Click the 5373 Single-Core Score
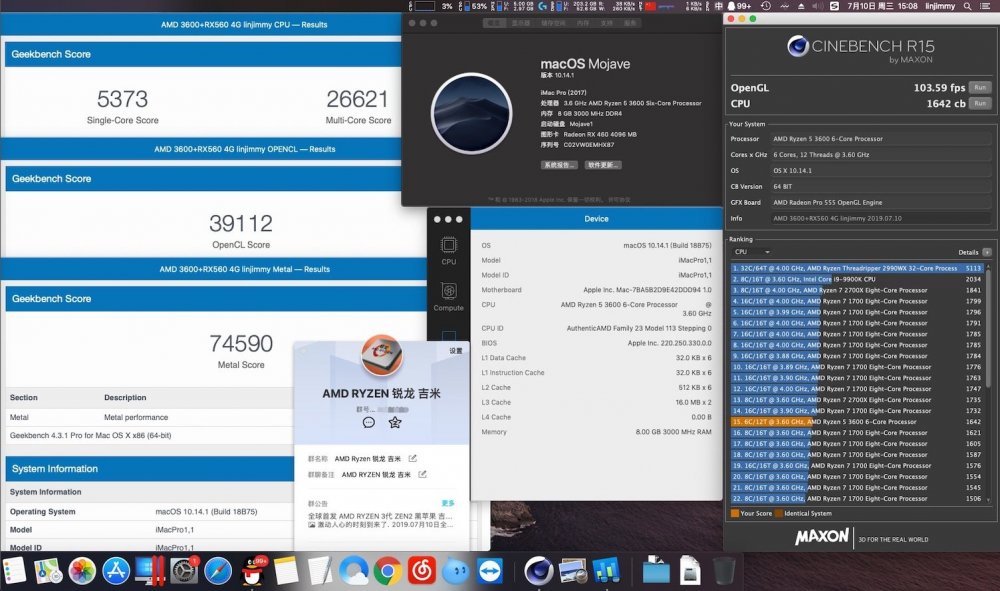The width and height of the screenshot is (1000, 591). point(122,99)
